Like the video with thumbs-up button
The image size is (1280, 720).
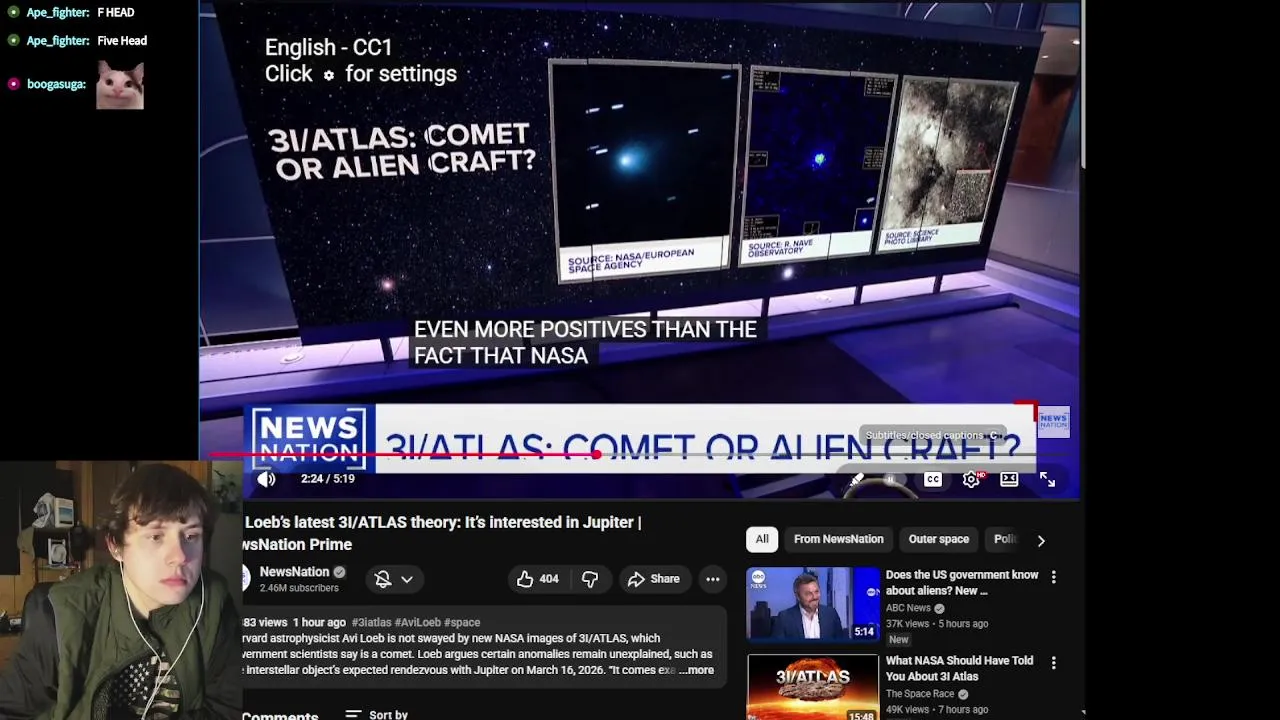coord(537,579)
